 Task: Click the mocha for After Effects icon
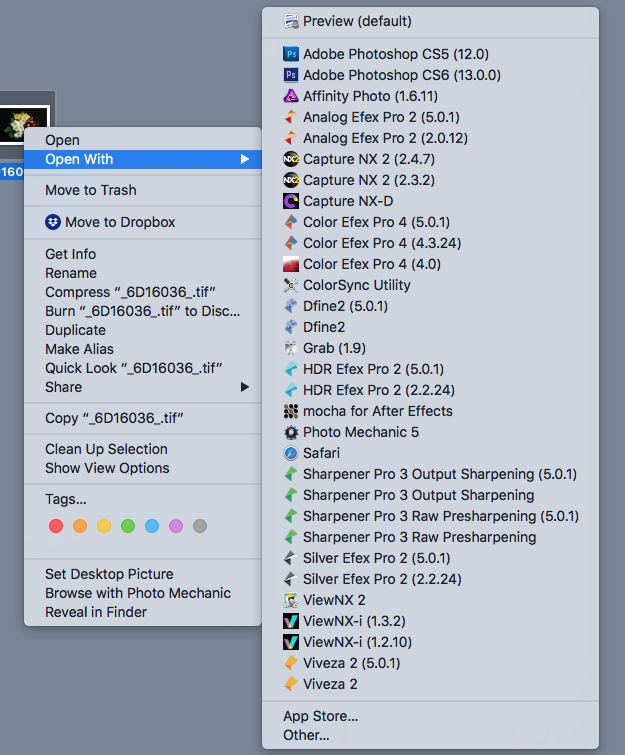pos(291,411)
